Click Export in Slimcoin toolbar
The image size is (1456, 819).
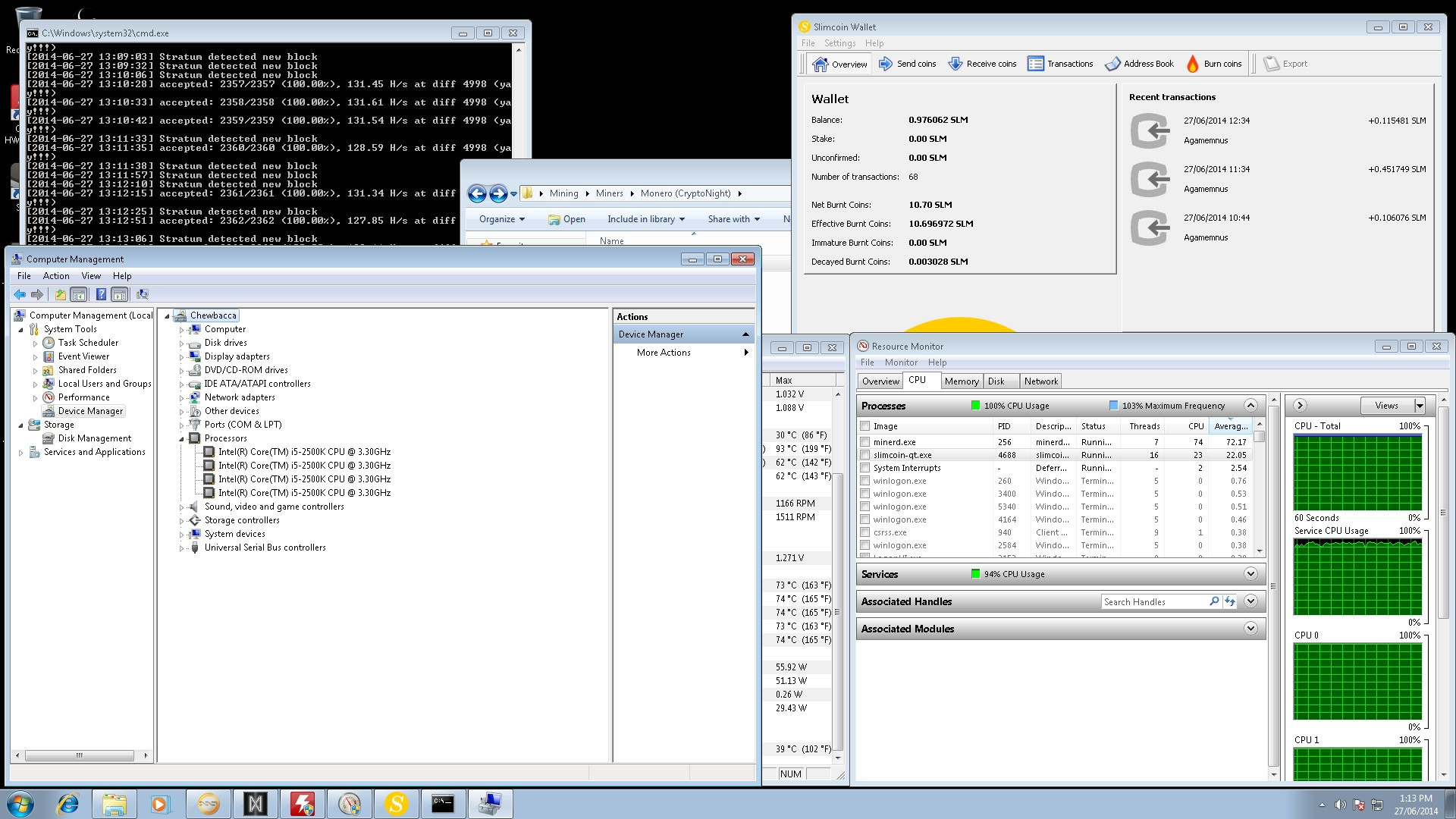[x=1285, y=64]
